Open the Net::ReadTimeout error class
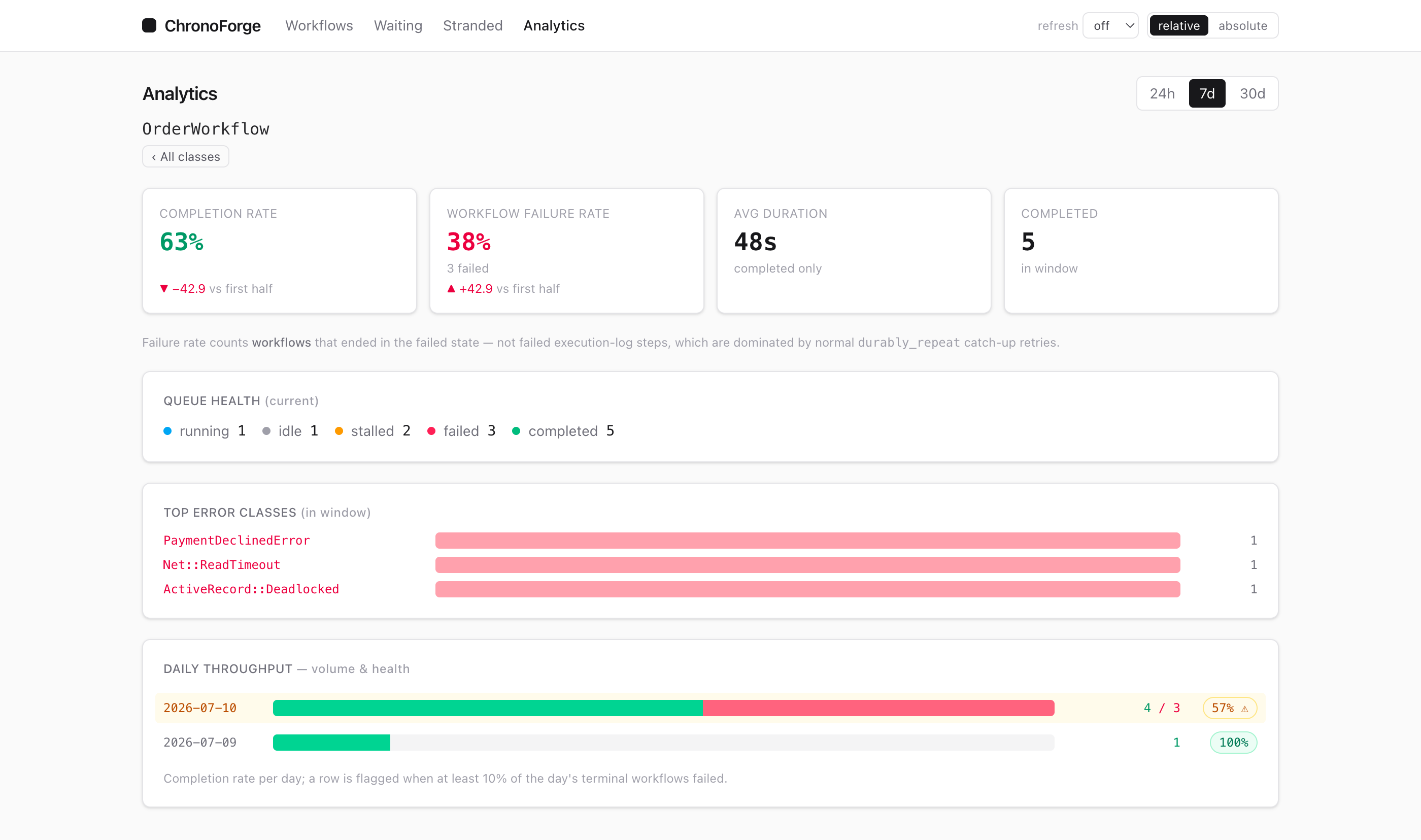Image resolution: width=1421 pixels, height=840 pixels. coord(221,564)
